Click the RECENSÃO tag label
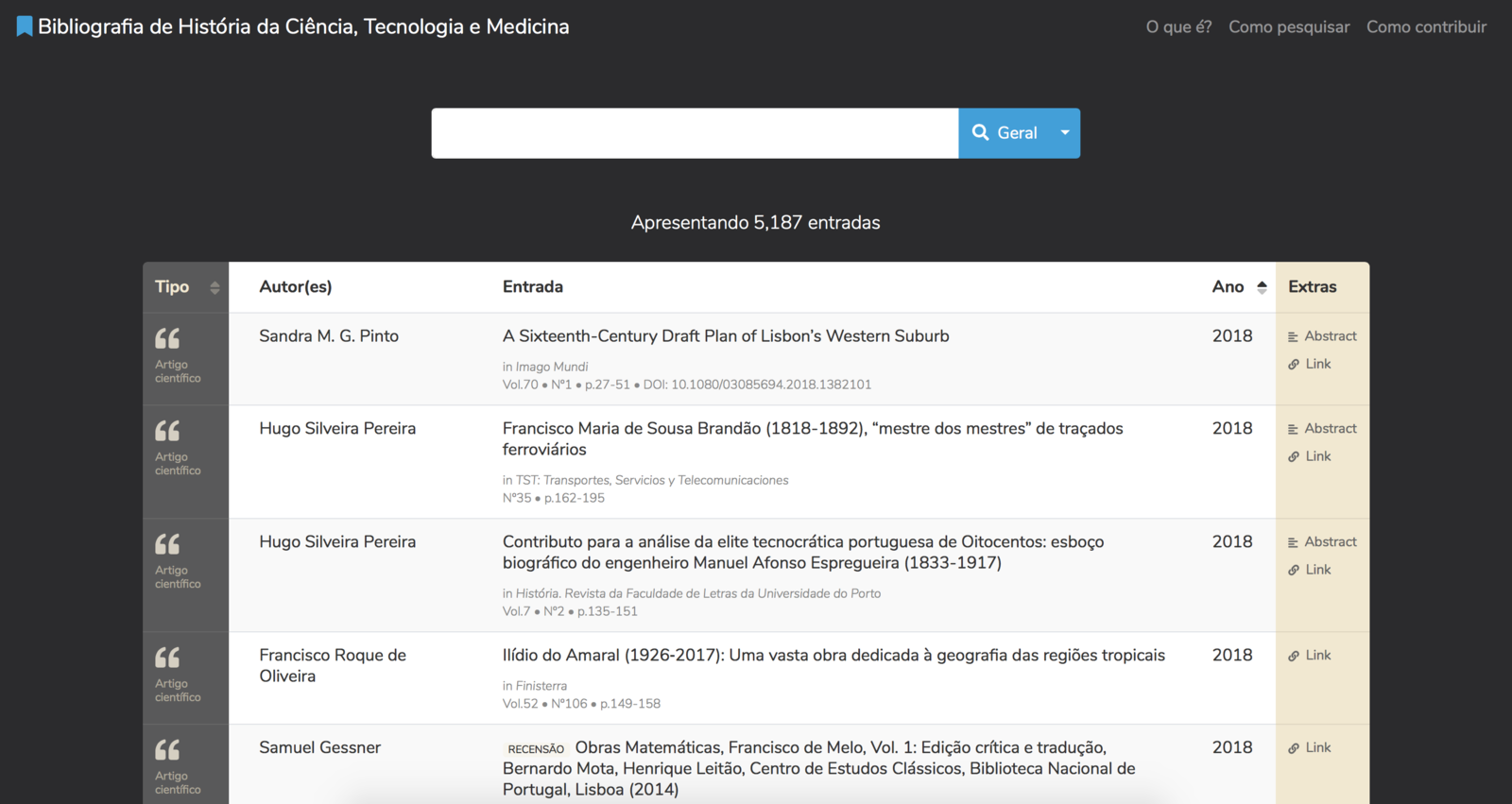 [536, 749]
